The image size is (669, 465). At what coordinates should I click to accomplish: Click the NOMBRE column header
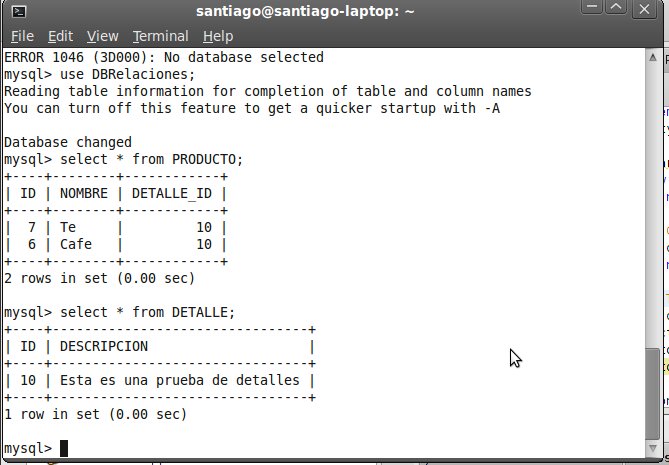pyautogui.click(x=84, y=193)
